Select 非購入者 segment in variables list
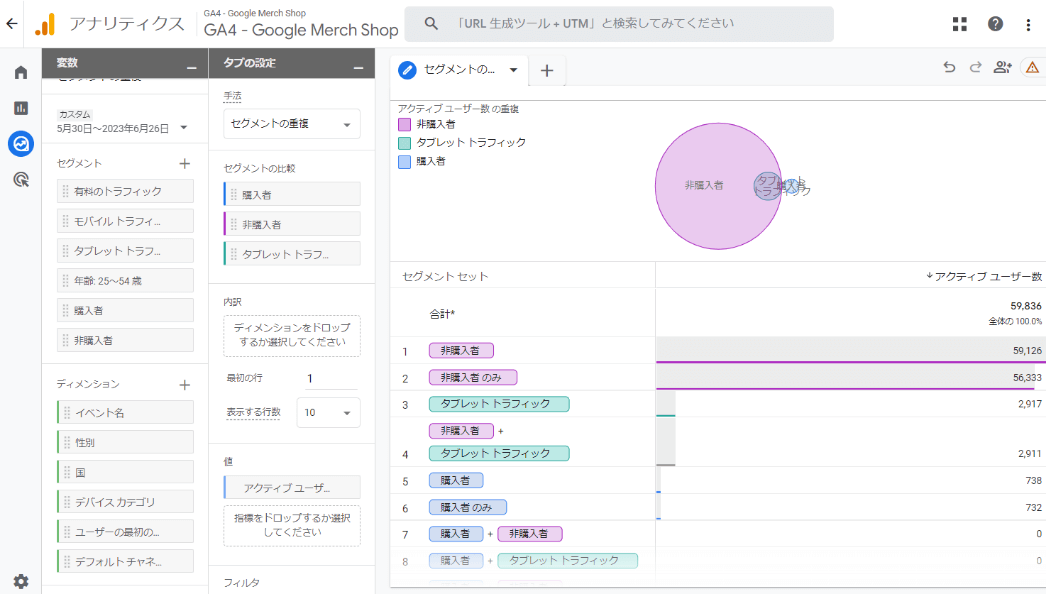 coord(125,340)
